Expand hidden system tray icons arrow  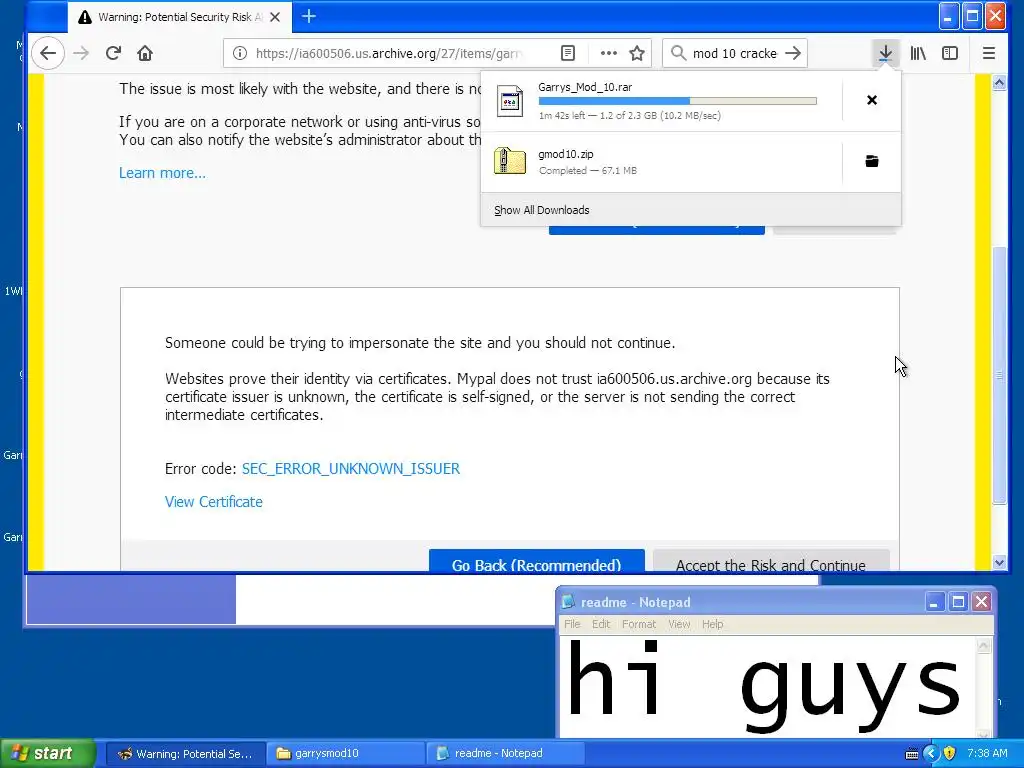point(931,754)
